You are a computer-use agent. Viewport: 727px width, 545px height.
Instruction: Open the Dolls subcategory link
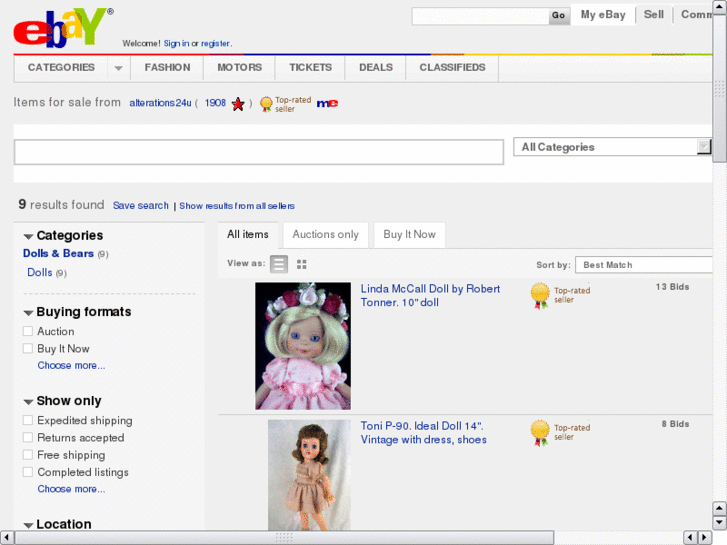(40, 273)
